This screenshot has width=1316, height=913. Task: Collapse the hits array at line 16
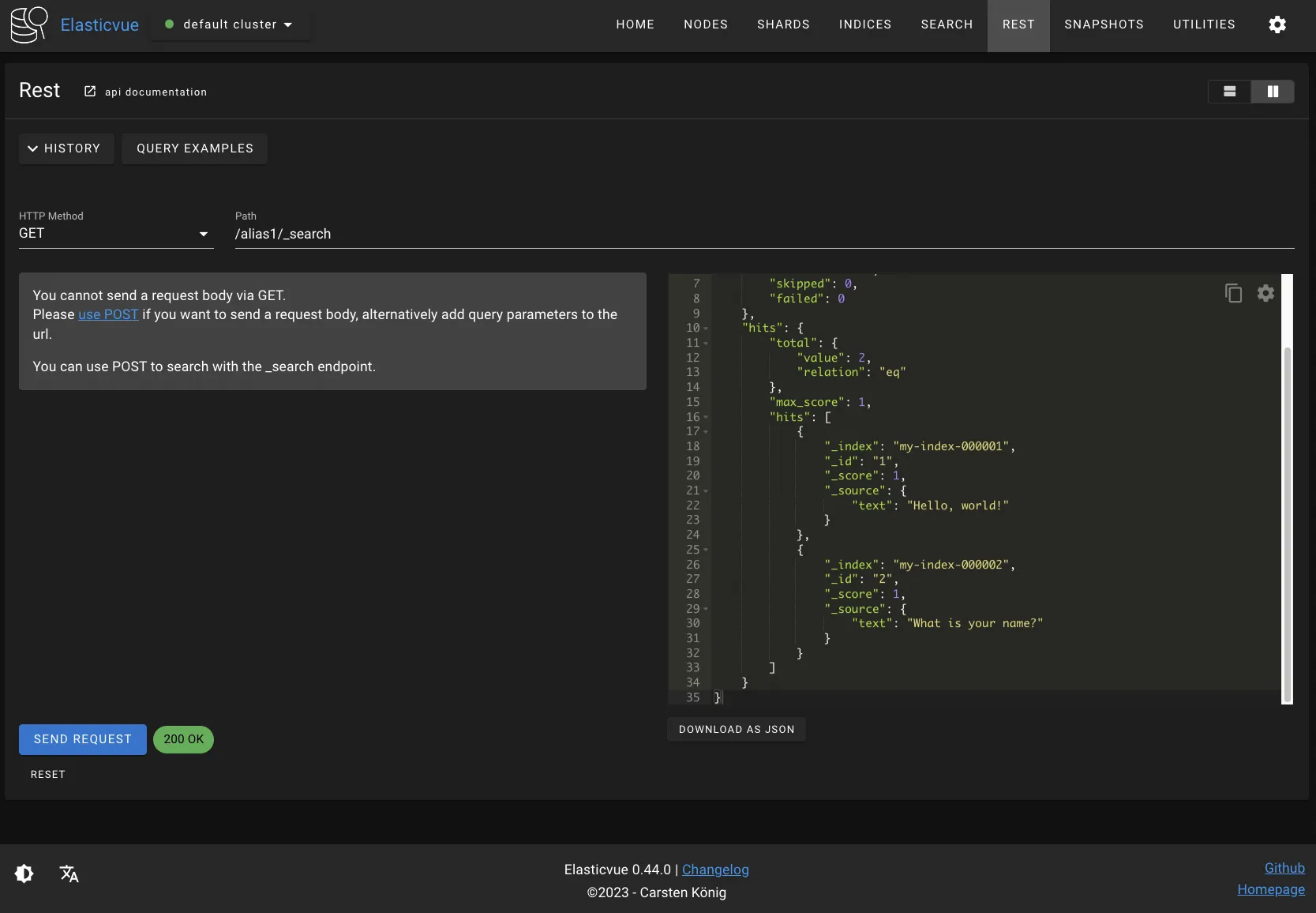pyautogui.click(x=706, y=417)
